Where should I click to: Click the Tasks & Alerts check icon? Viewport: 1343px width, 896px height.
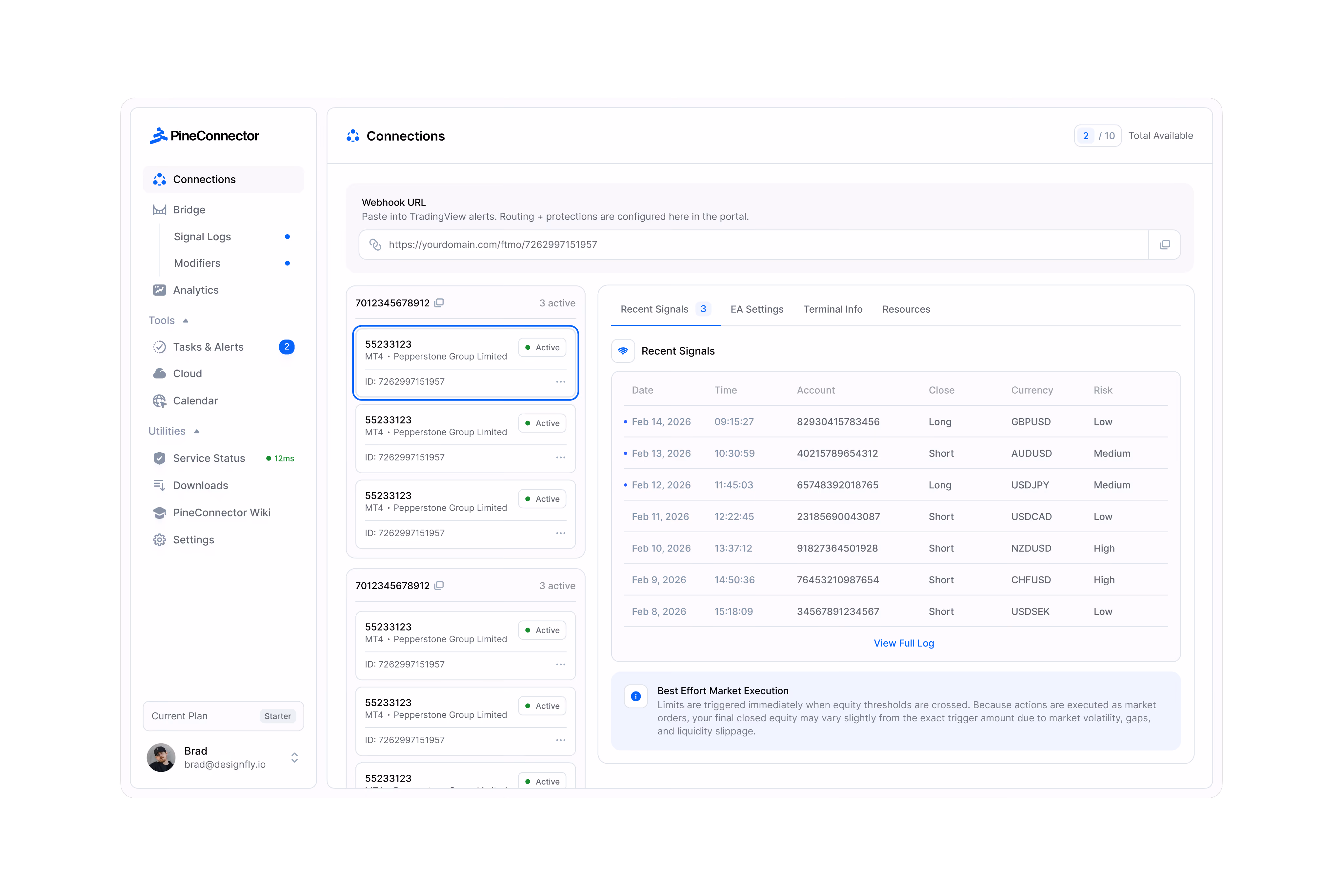[159, 347]
